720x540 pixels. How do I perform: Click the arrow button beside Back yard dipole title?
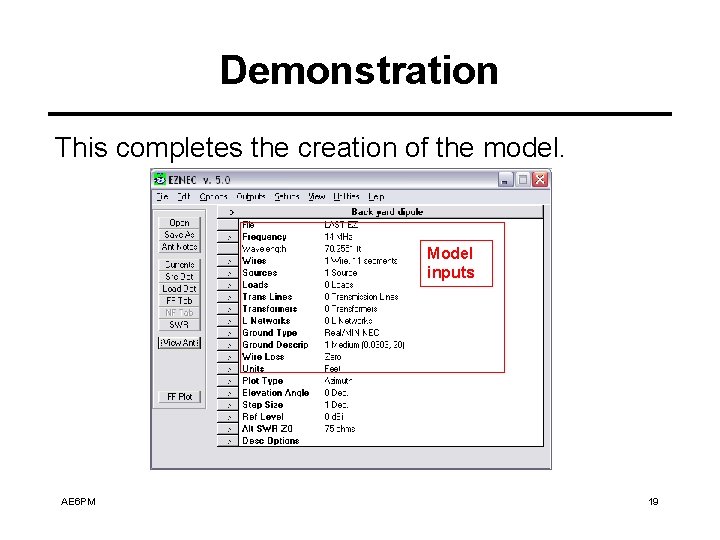228,212
